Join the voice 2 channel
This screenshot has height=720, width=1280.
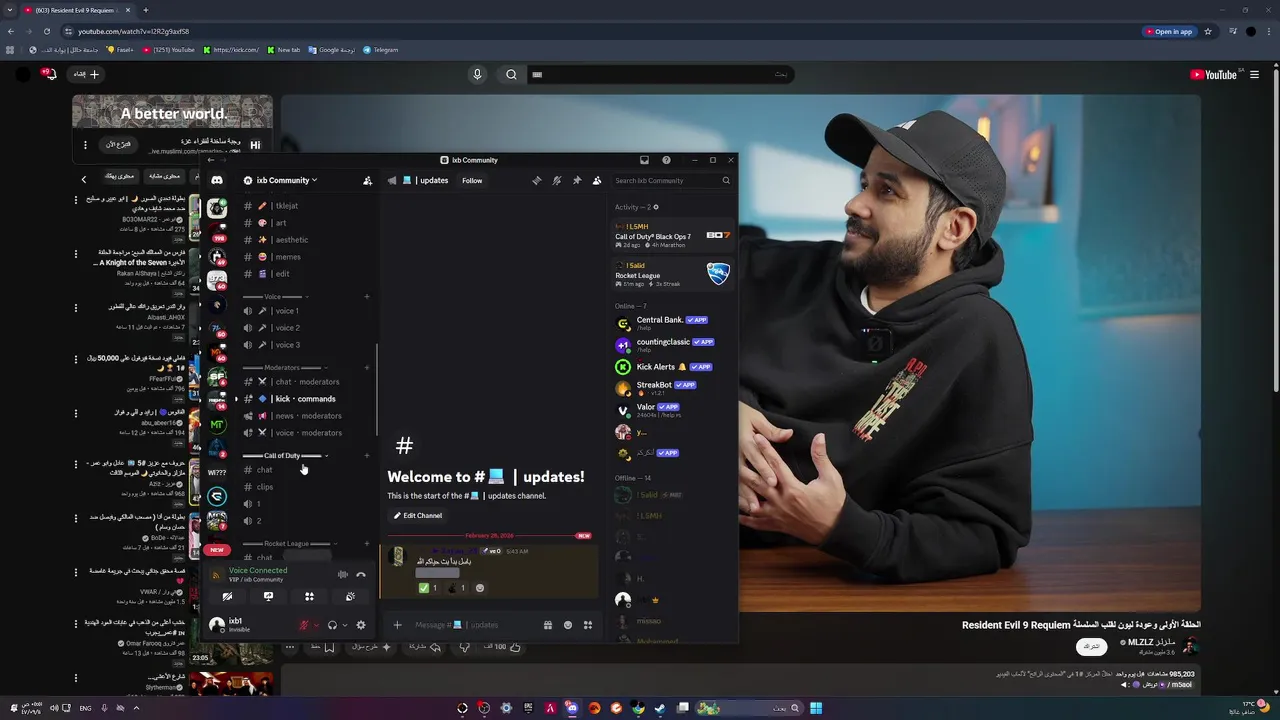point(306,328)
